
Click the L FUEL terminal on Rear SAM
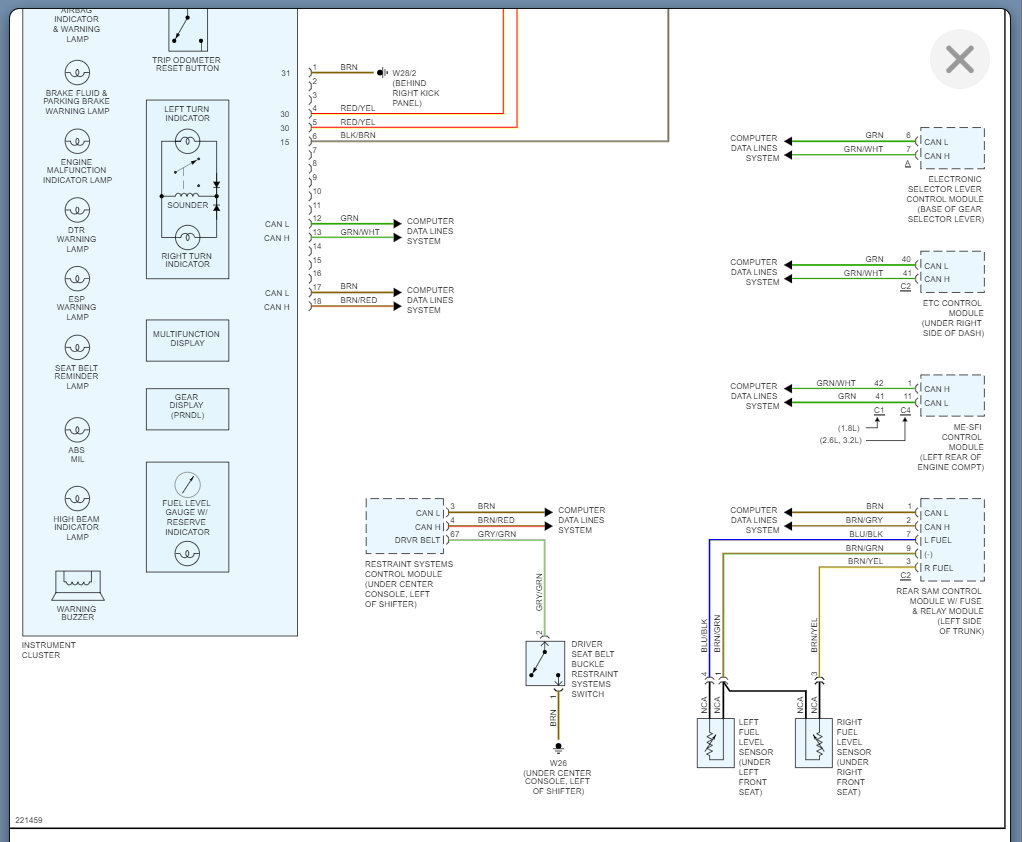(x=938, y=540)
